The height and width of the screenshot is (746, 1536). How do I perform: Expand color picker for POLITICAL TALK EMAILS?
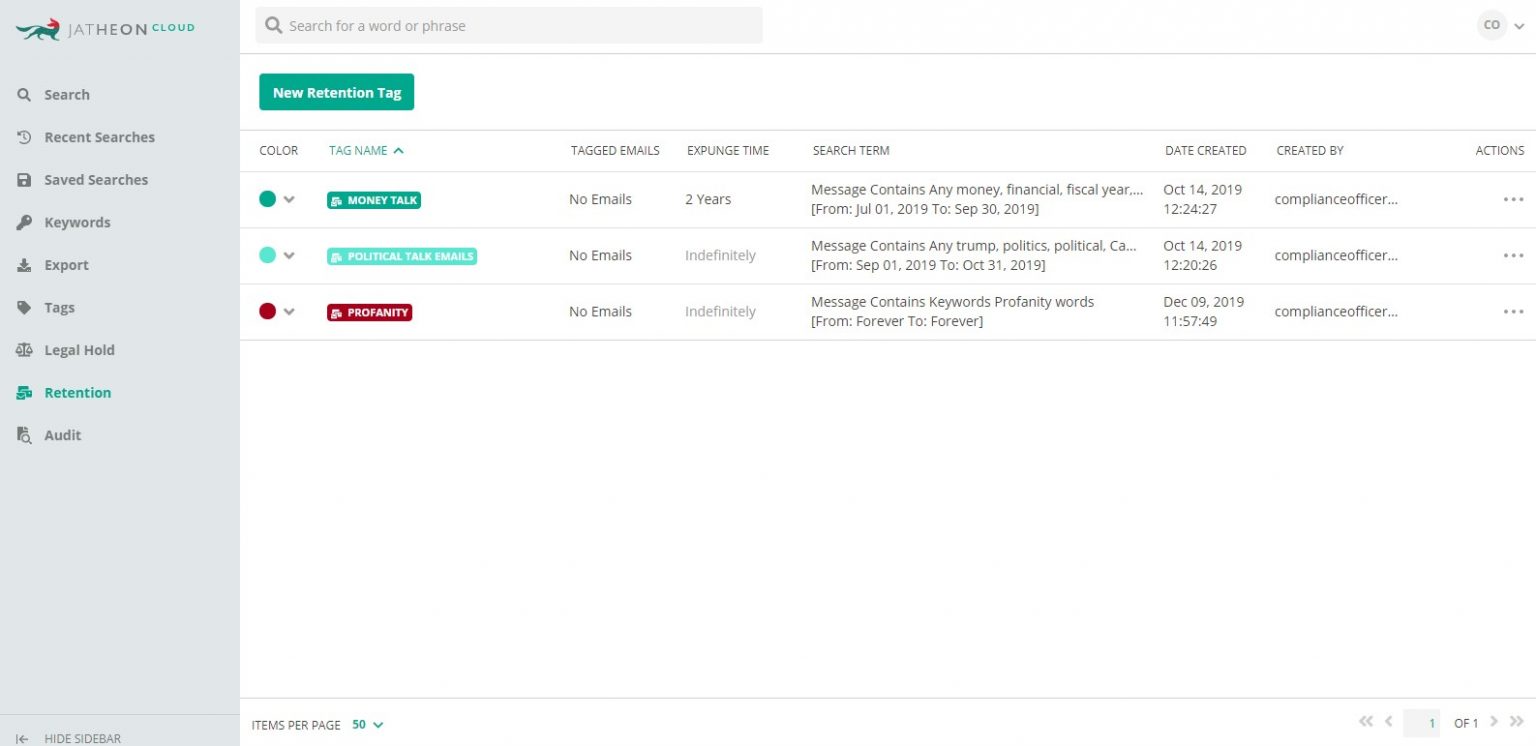290,255
